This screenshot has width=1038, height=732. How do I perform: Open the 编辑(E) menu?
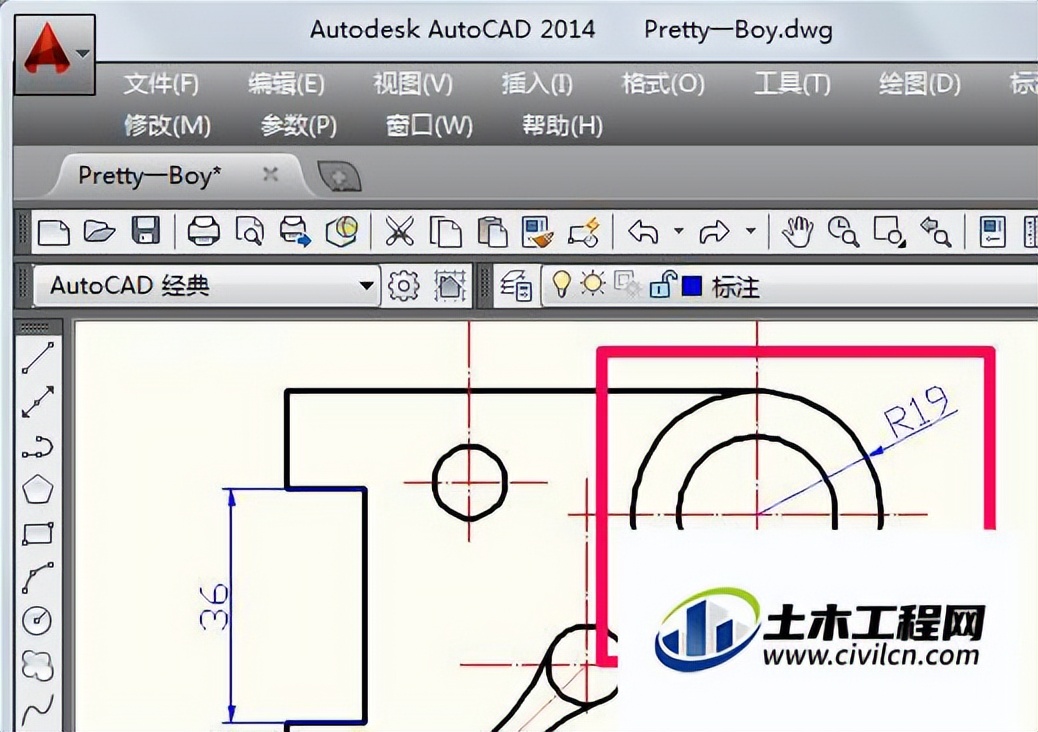pyautogui.click(x=287, y=84)
